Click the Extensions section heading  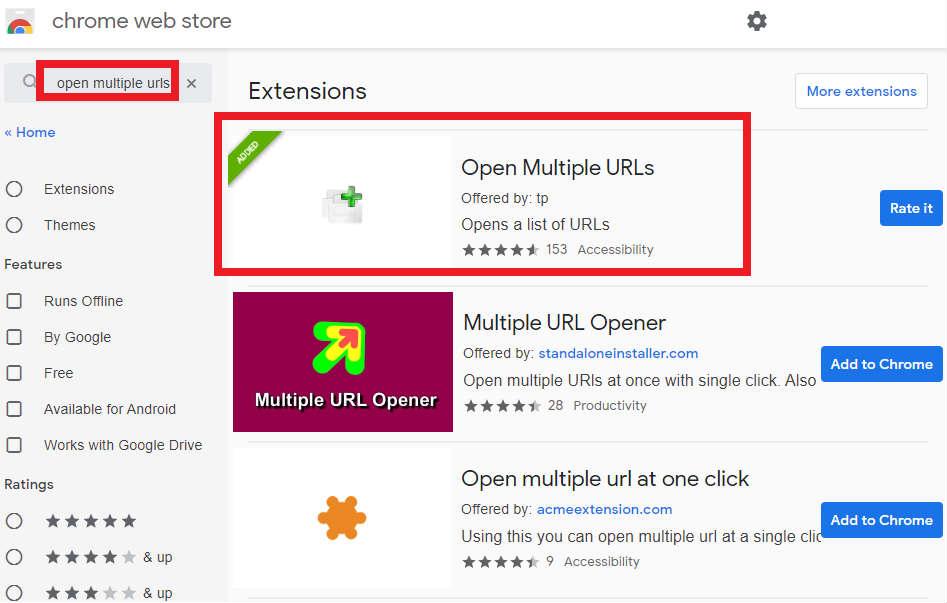coord(307,91)
